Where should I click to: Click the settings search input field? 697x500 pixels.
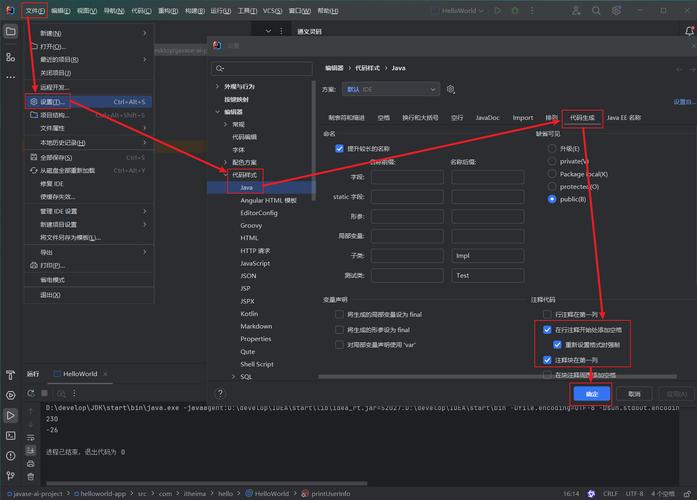click(x=264, y=69)
